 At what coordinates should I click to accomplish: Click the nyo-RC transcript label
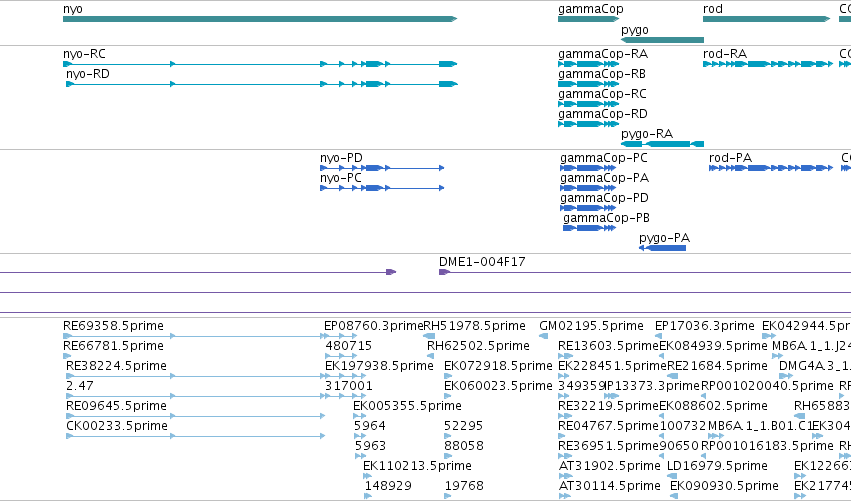coord(84,54)
